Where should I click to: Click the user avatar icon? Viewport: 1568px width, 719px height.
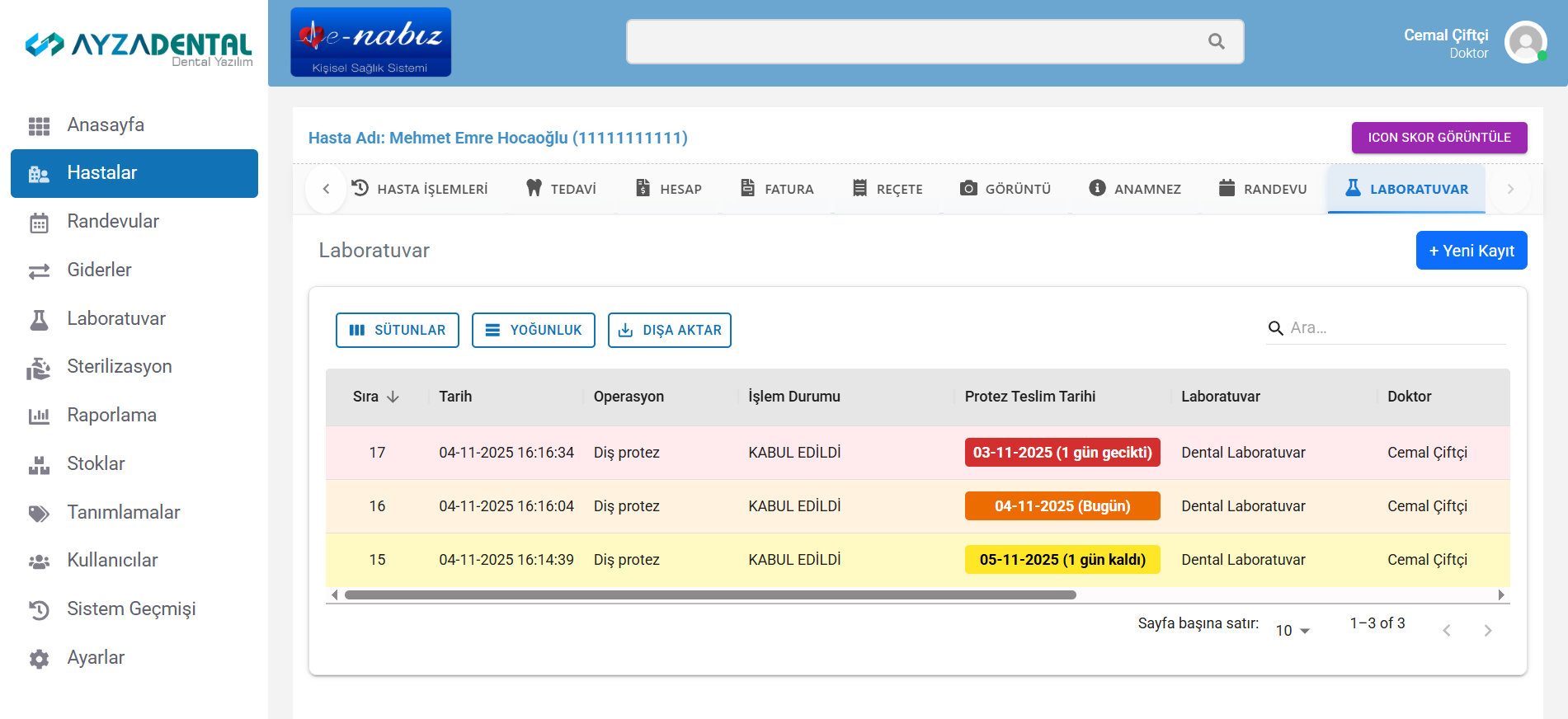point(1524,42)
